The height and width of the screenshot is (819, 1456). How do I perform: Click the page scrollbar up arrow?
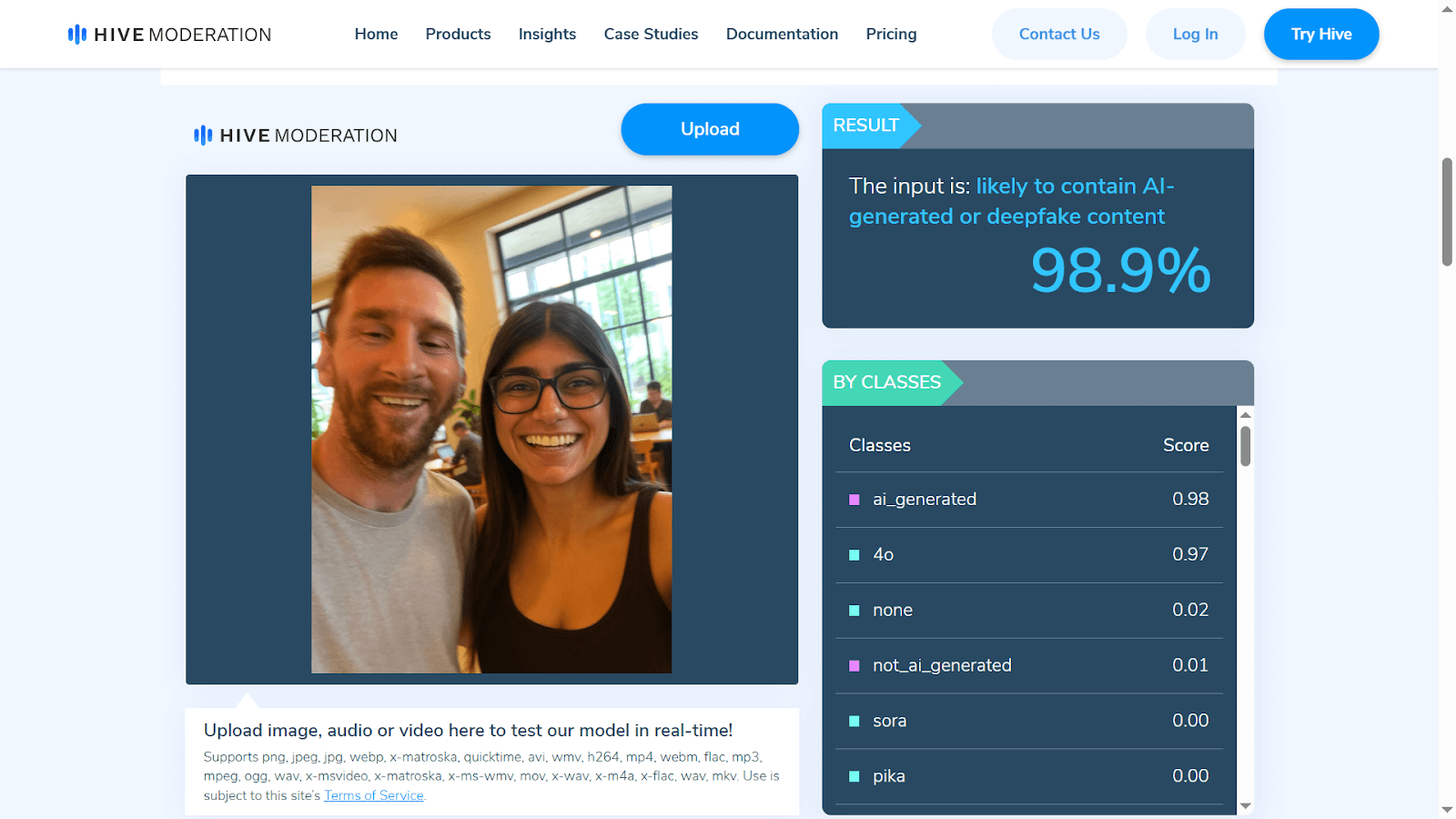coord(1447,9)
